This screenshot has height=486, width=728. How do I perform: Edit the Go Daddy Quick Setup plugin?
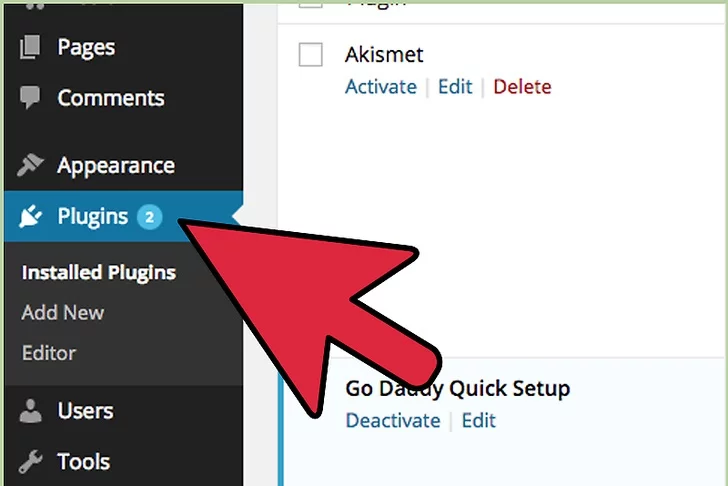click(x=478, y=420)
